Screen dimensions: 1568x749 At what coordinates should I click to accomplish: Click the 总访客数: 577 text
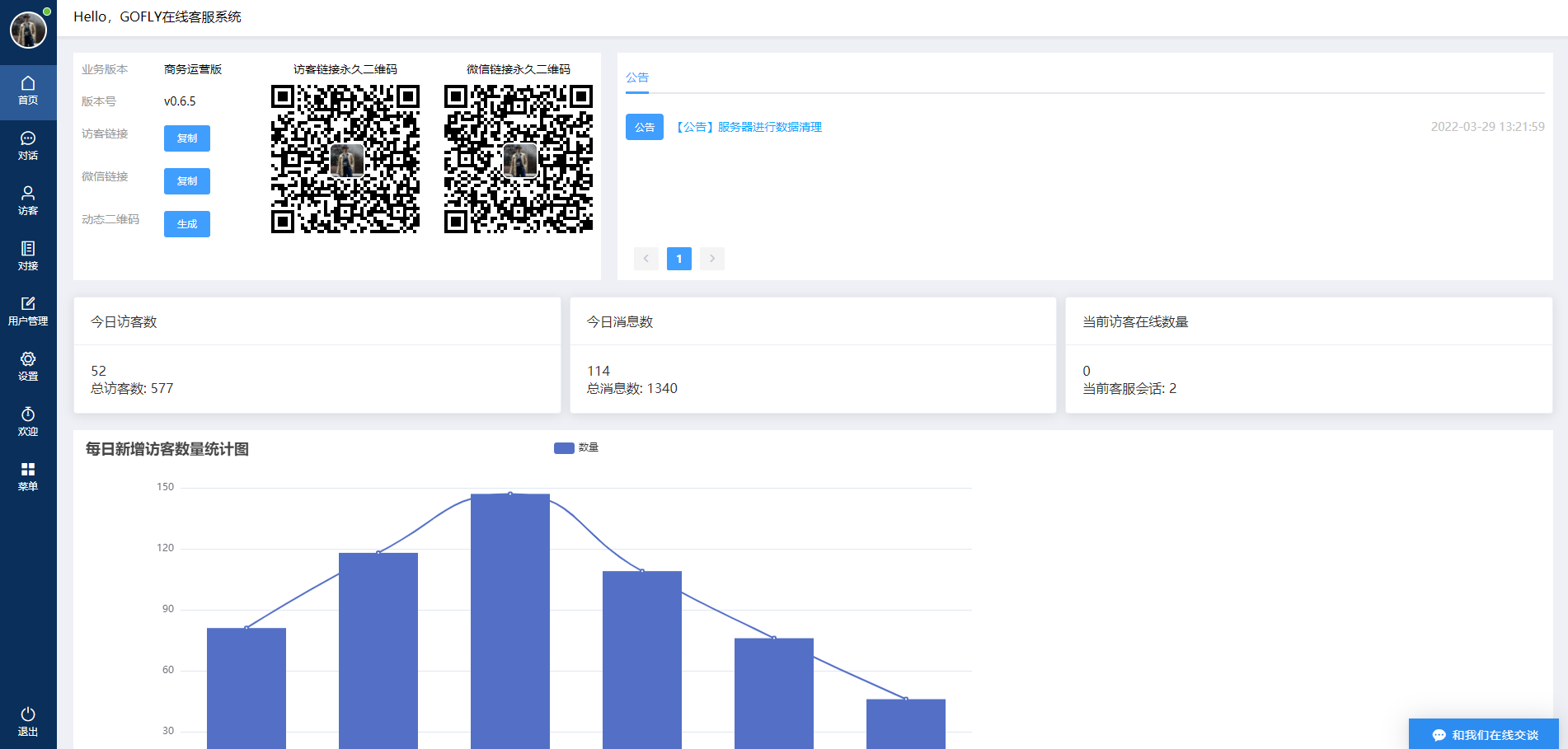pyautogui.click(x=132, y=388)
